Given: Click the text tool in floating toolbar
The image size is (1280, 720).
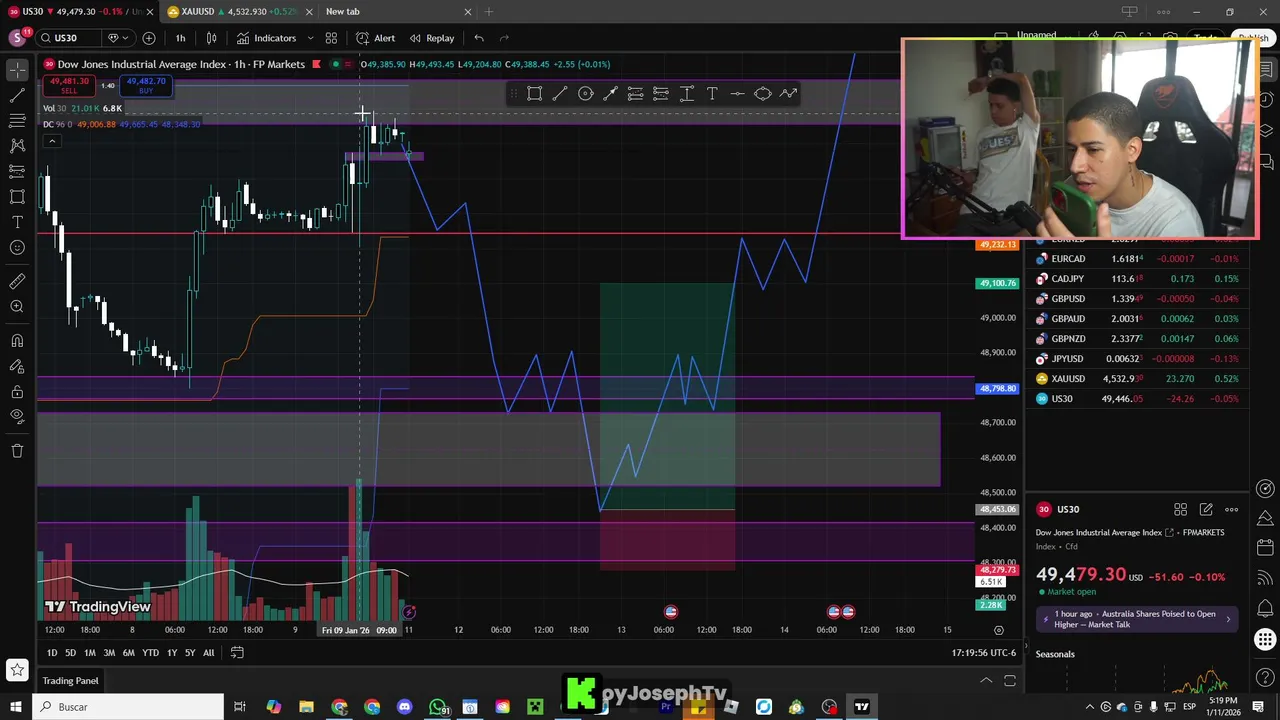Looking at the screenshot, I should click(712, 94).
